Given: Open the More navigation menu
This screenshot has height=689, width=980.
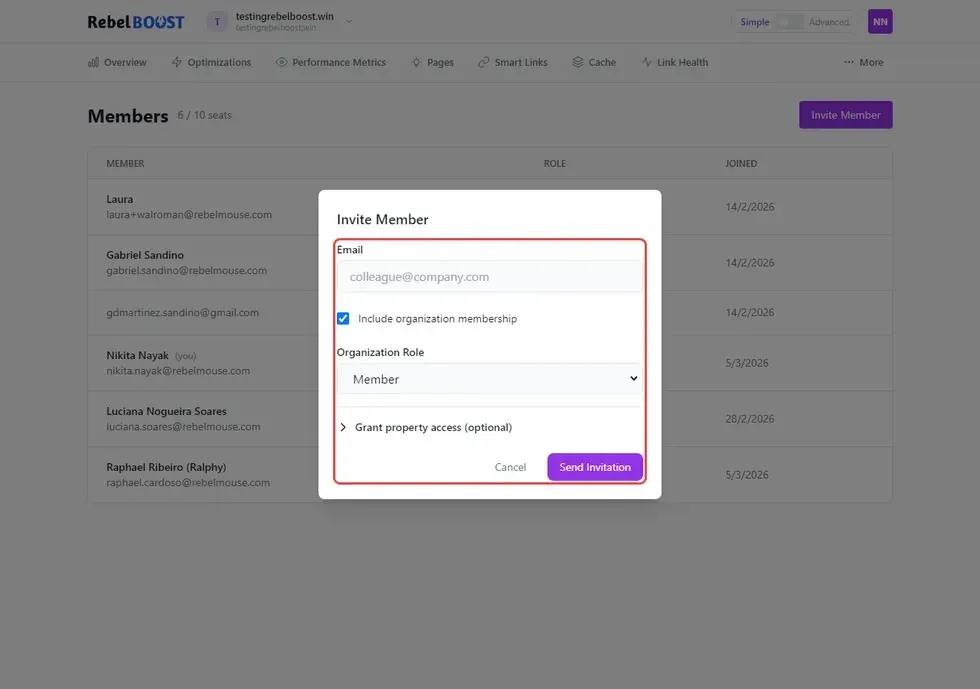Looking at the screenshot, I should coord(864,62).
